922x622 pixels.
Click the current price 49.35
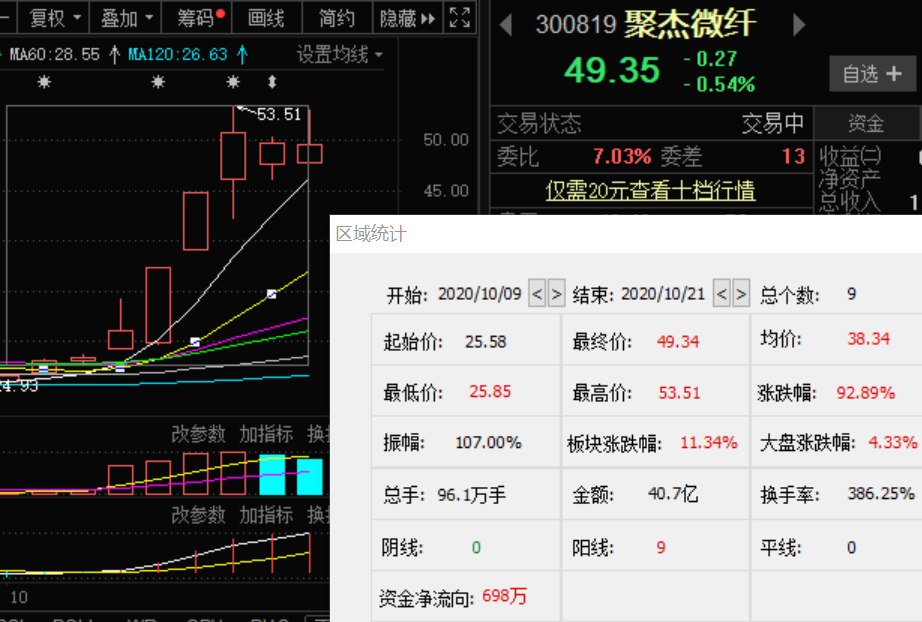[x=612, y=70]
